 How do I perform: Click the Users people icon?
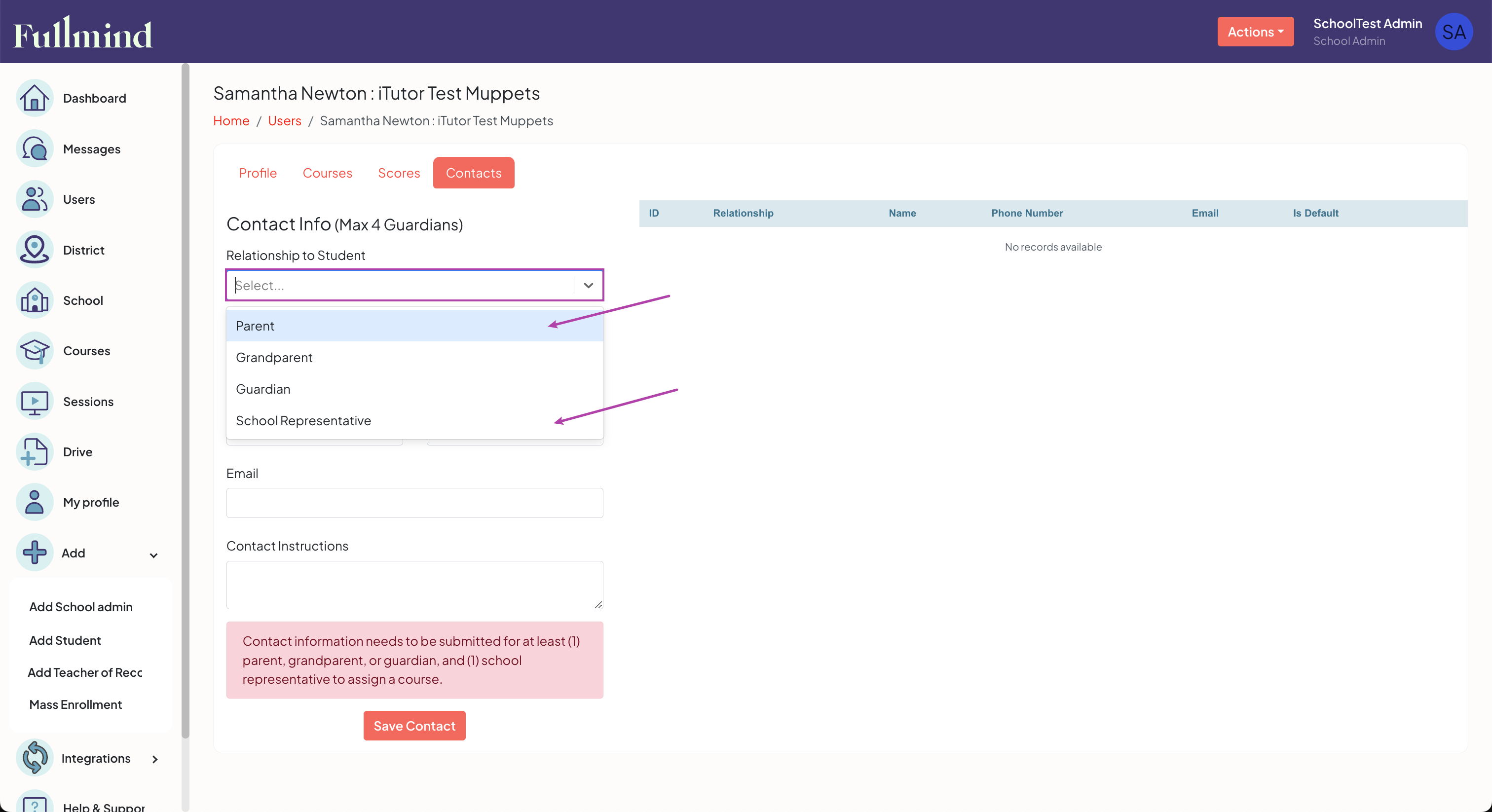point(34,199)
